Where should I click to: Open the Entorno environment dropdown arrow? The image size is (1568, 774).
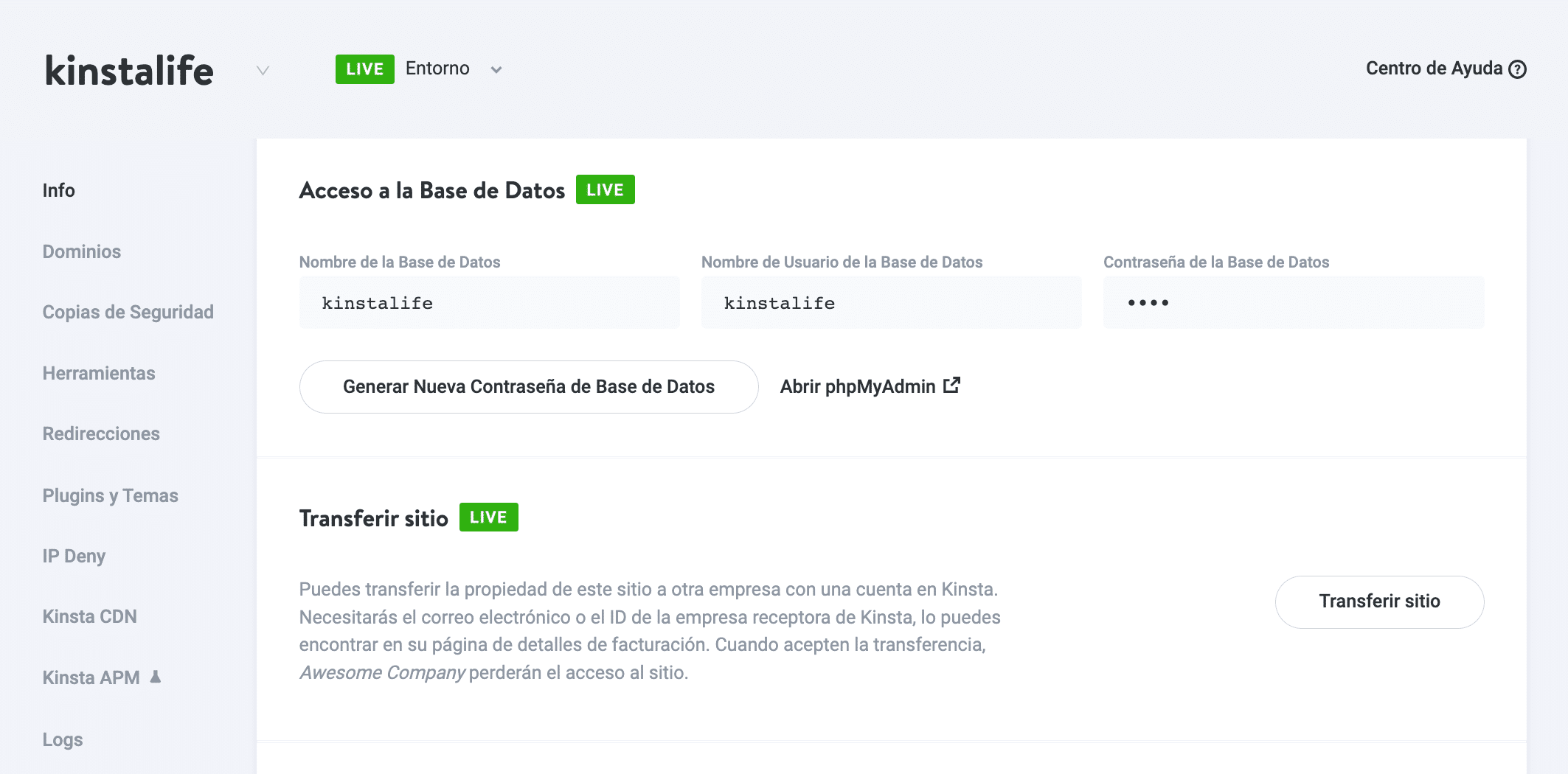pos(496,70)
